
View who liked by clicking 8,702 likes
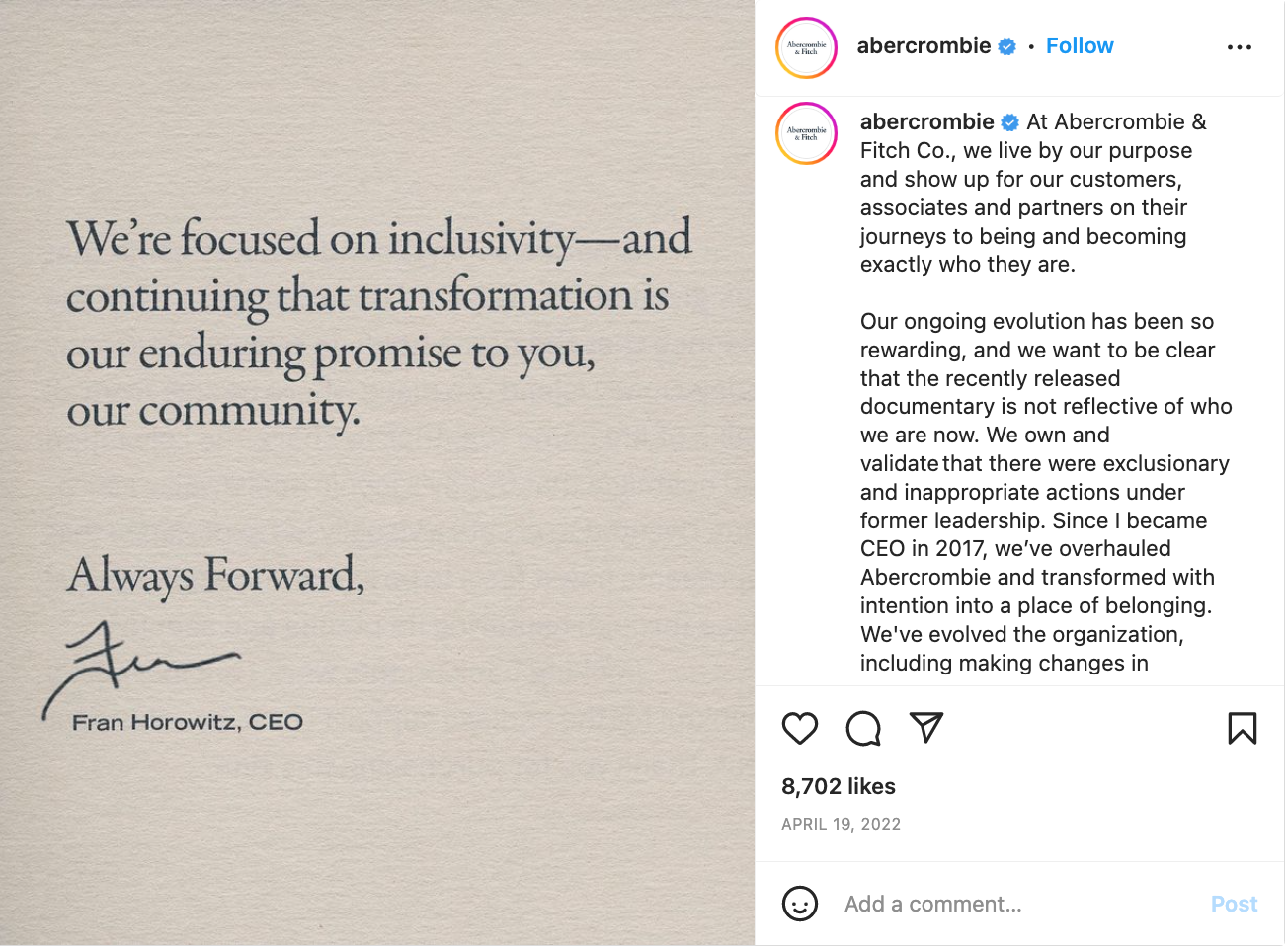click(x=838, y=786)
